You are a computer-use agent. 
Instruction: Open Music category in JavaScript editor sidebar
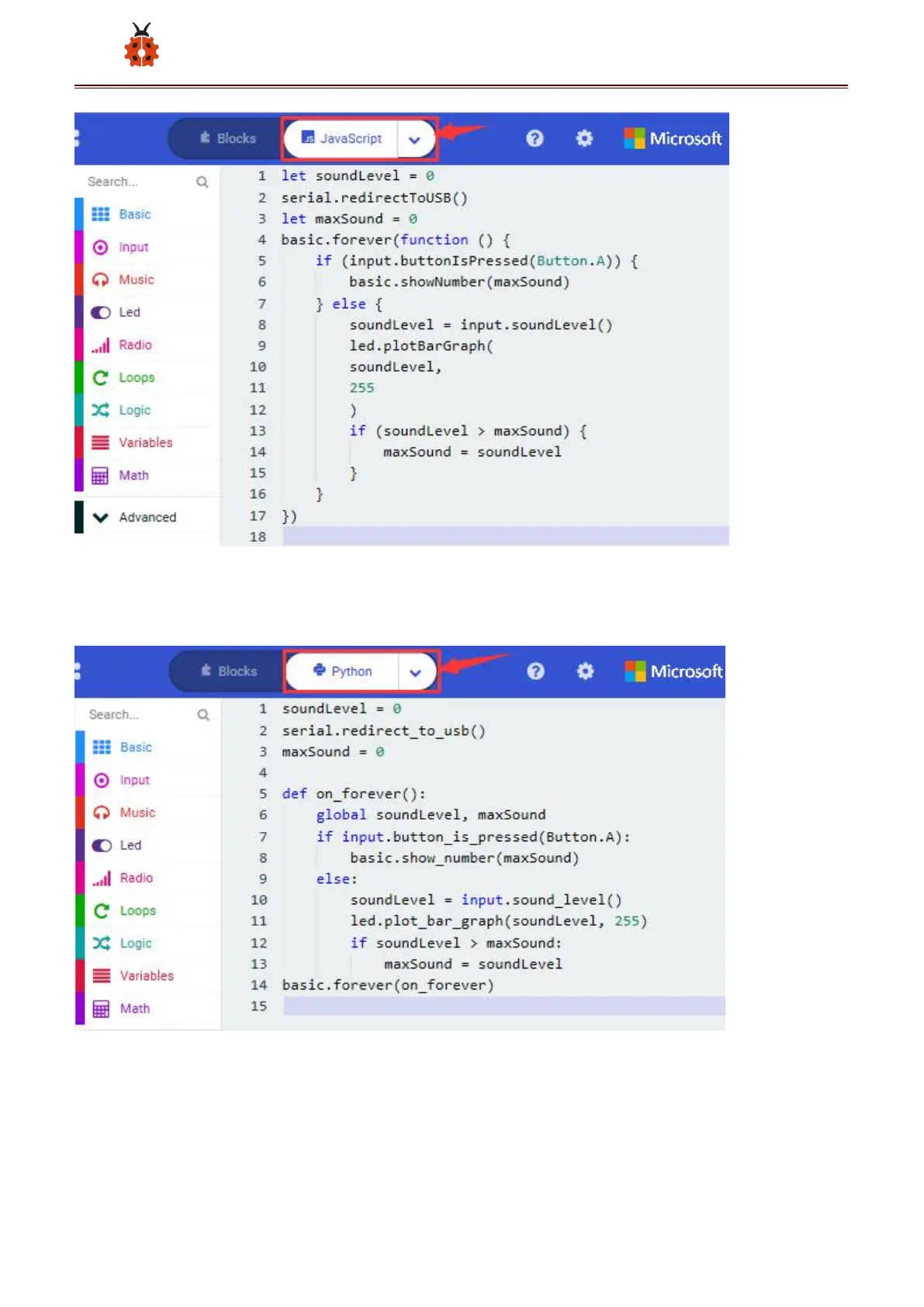(147, 279)
